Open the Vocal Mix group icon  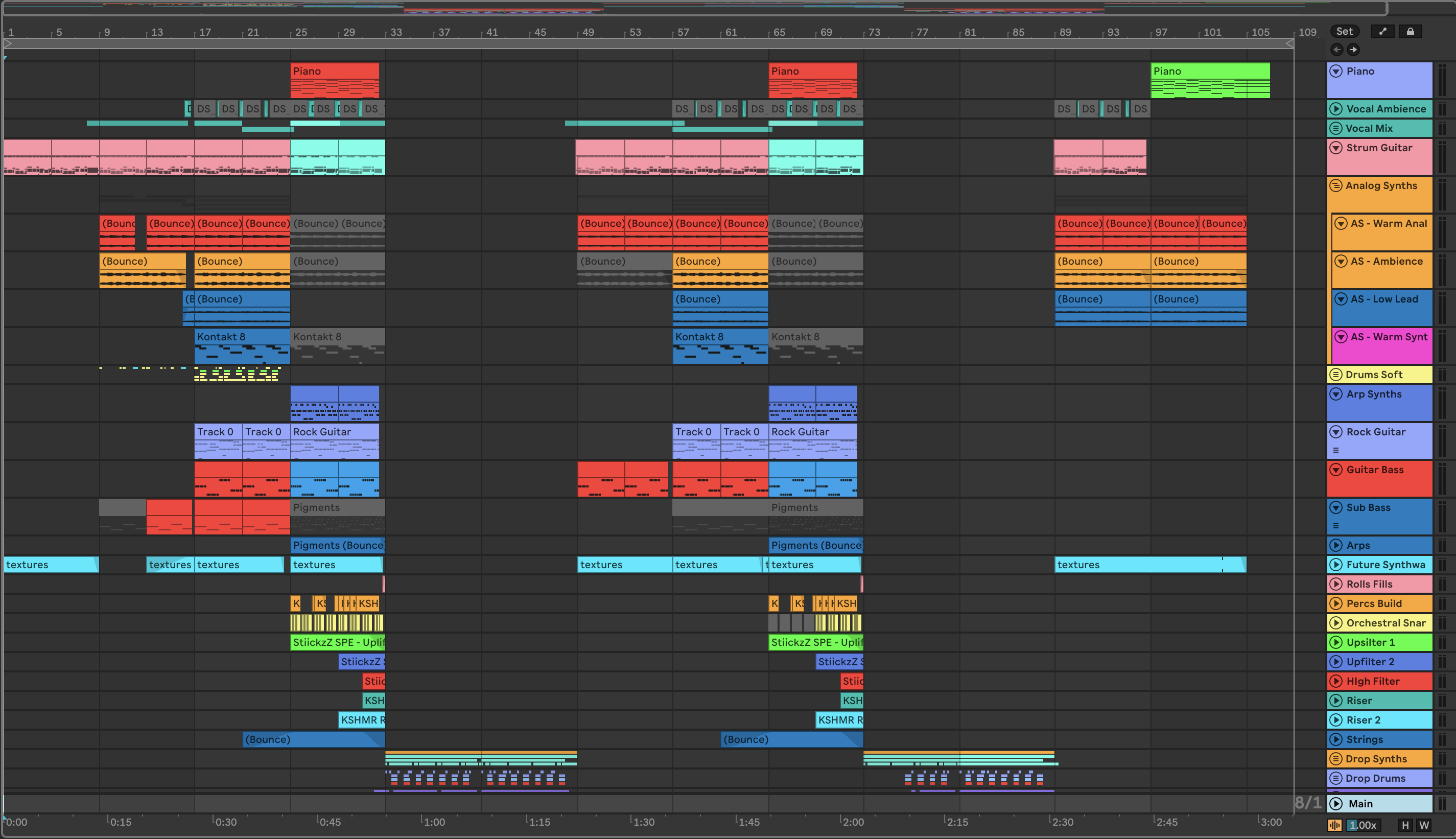tap(1336, 128)
